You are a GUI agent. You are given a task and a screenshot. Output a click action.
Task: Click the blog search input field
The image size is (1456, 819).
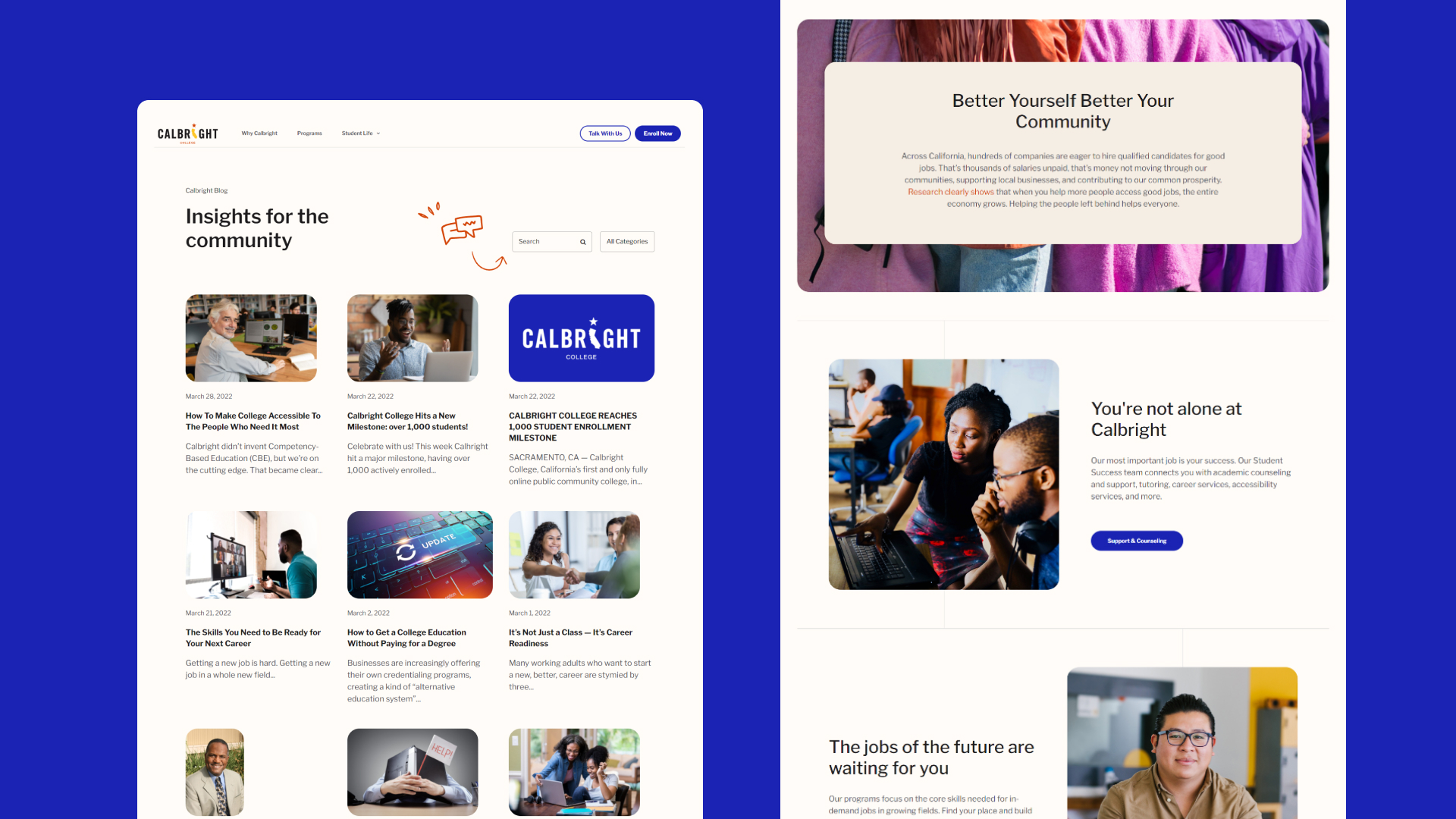(551, 241)
